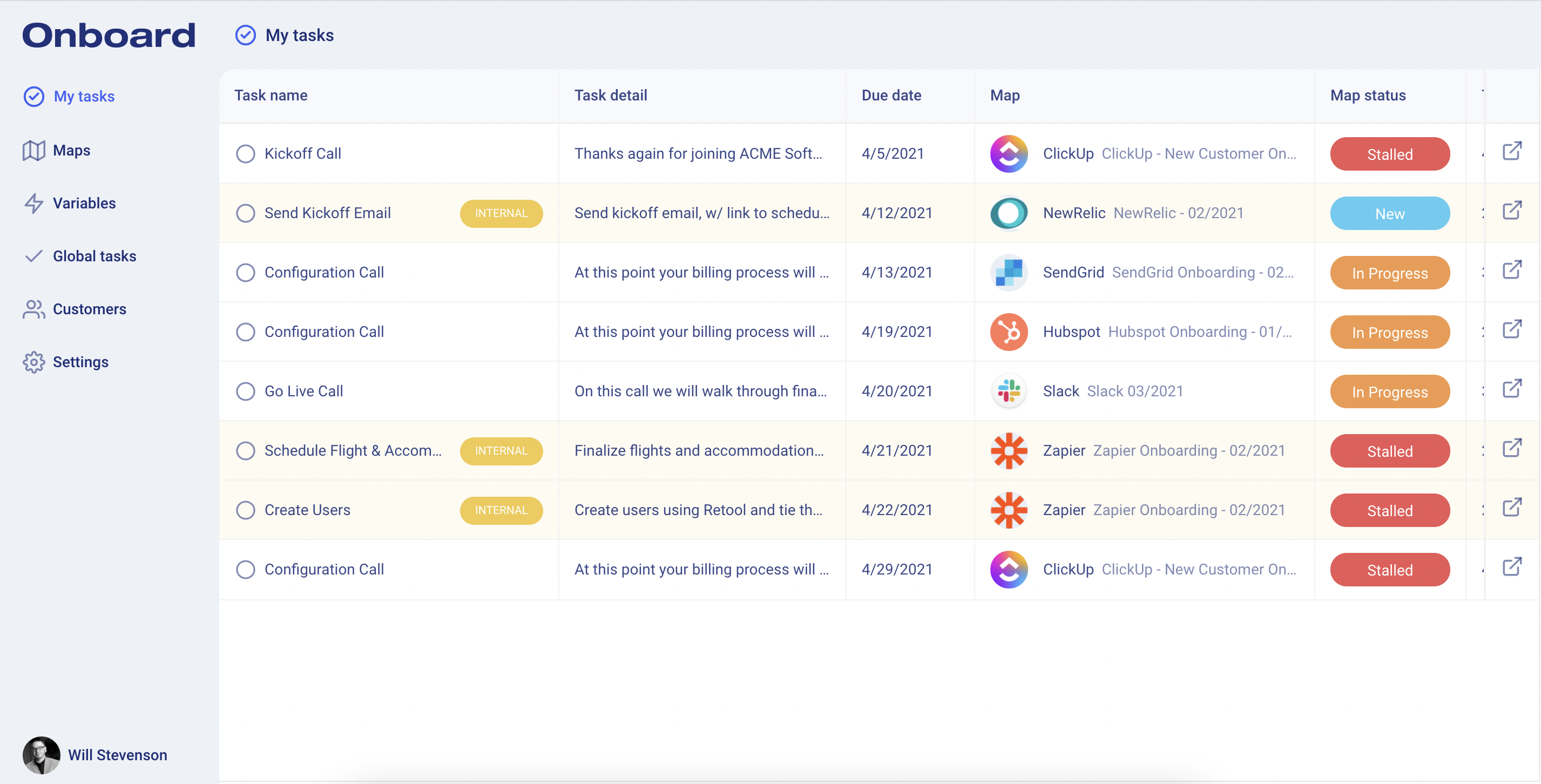Click the Variables lightning icon

34,204
